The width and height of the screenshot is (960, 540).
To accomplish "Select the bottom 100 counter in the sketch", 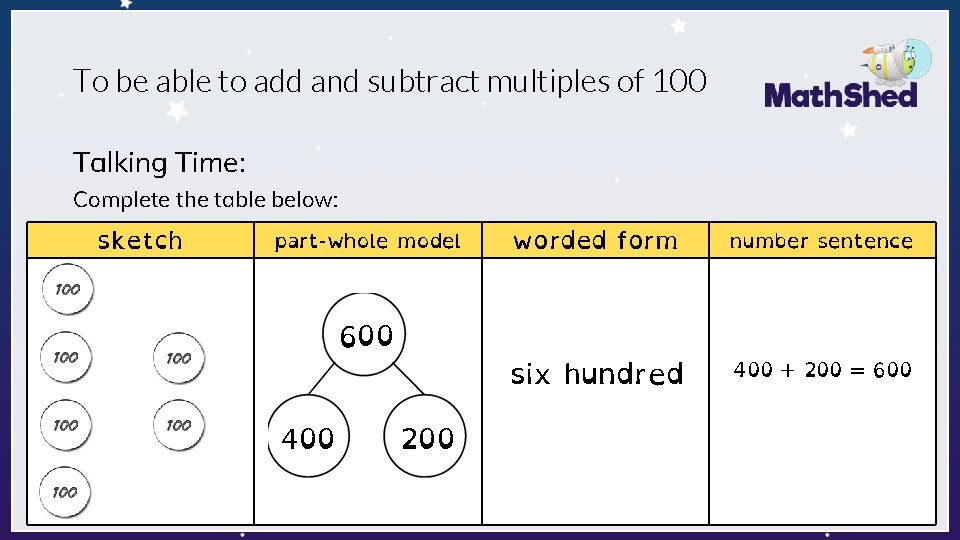I will (65, 492).
